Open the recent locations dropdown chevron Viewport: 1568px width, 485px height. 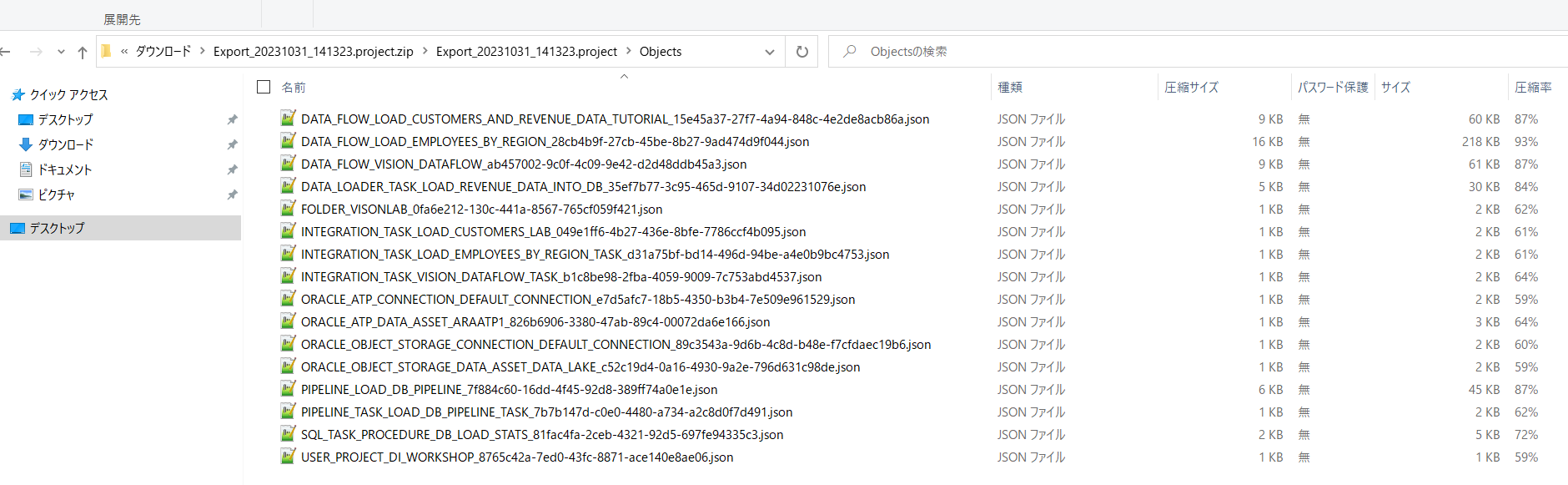[61, 52]
